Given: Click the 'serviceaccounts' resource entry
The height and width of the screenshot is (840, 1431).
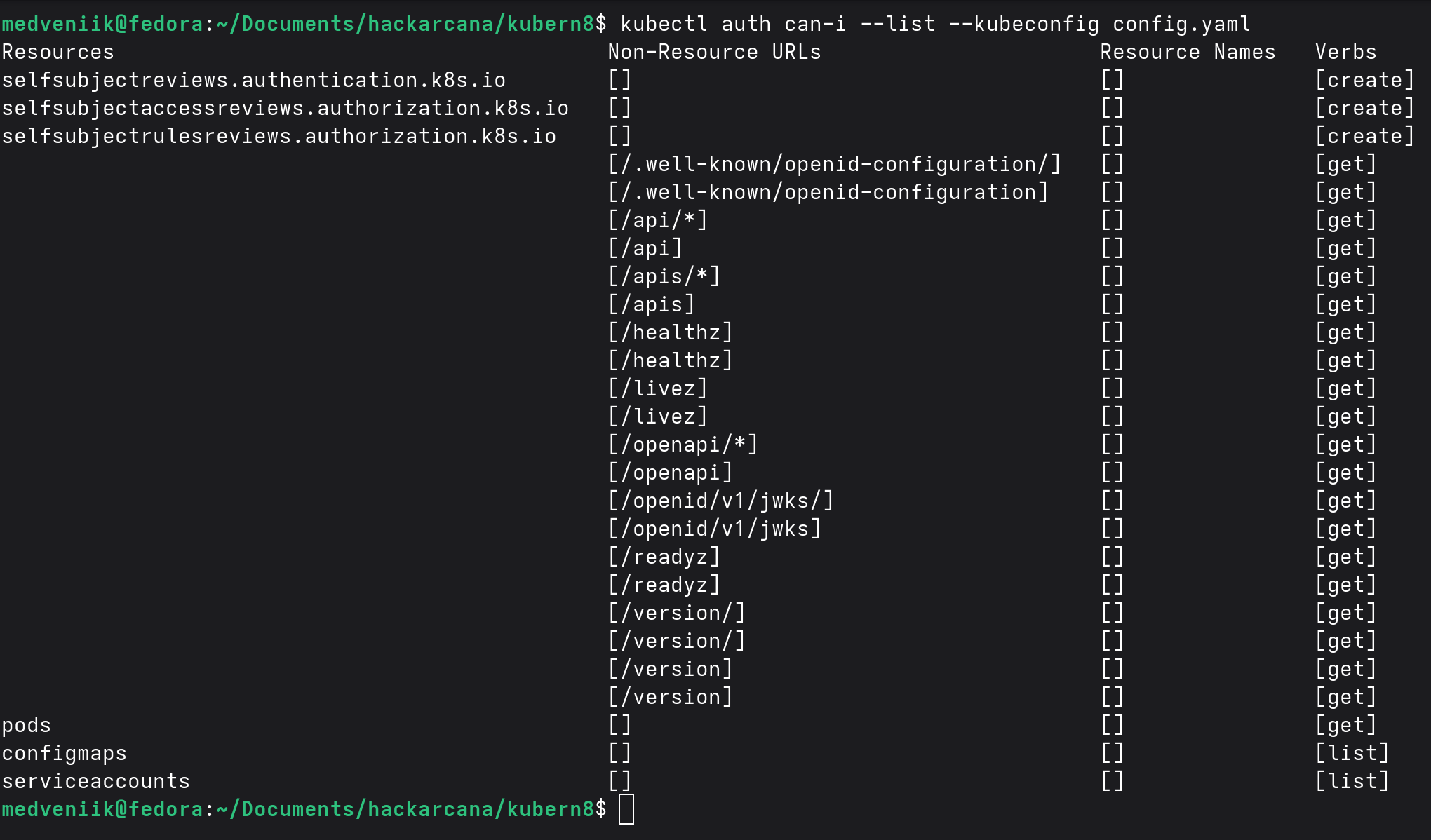Looking at the screenshot, I should 96,781.
